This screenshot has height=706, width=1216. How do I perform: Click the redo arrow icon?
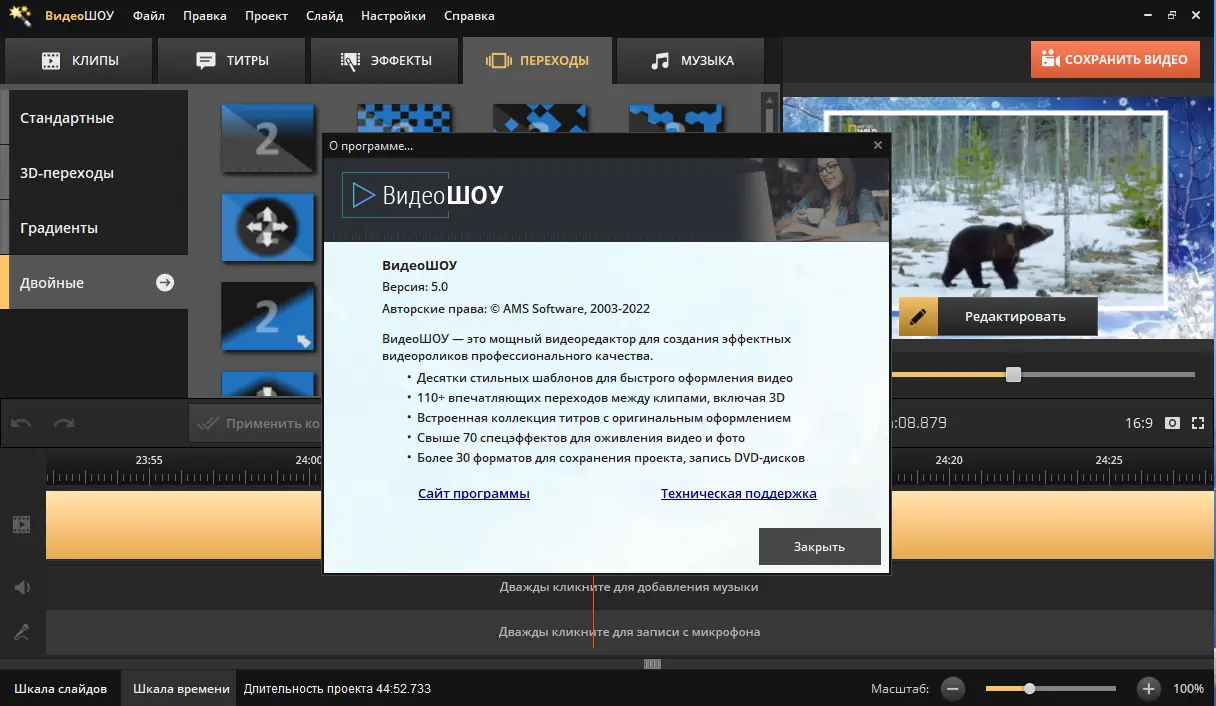coord(63,423)
